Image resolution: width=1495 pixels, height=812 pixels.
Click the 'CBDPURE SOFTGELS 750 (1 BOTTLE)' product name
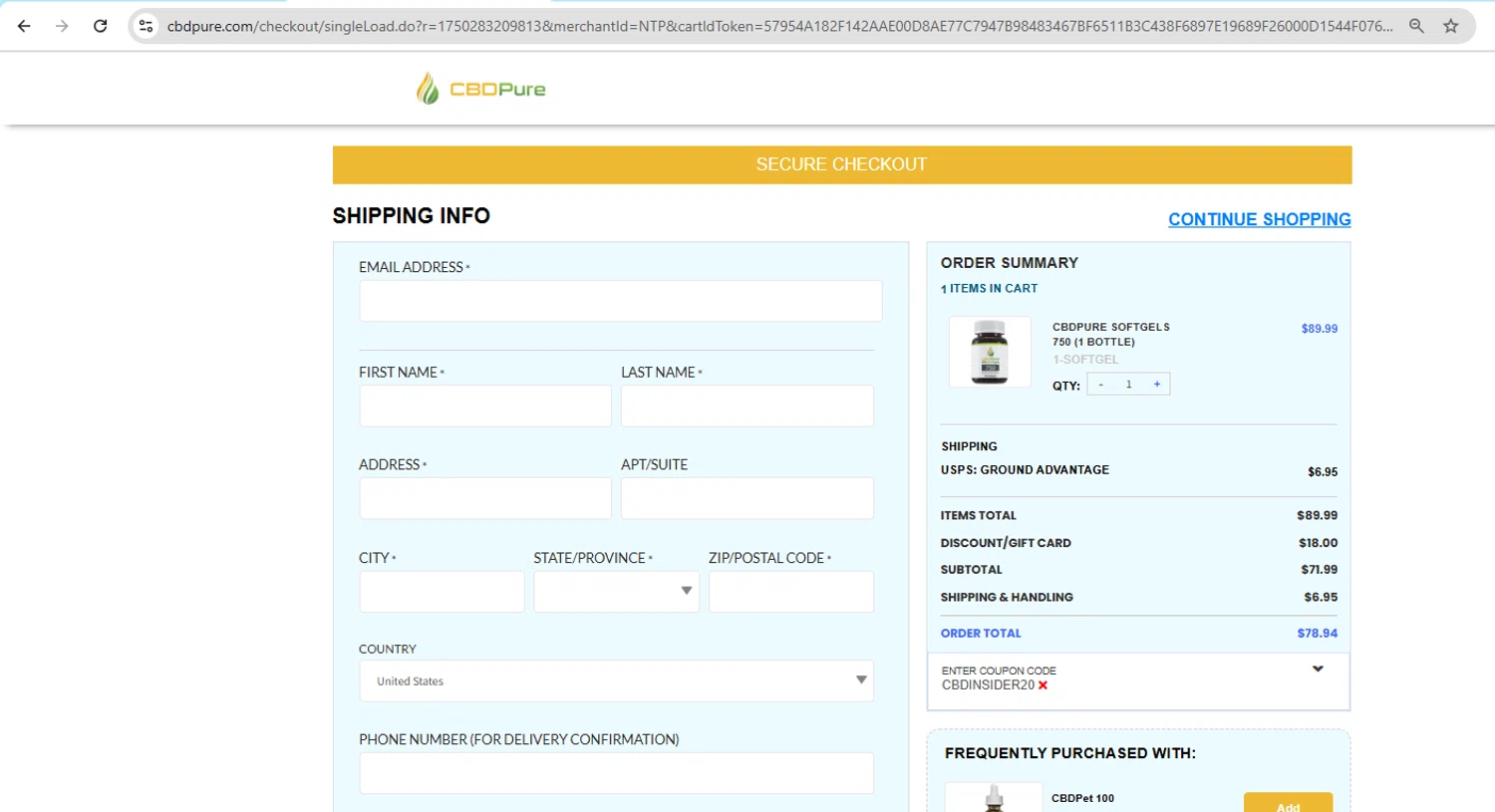click(1110, 334)
